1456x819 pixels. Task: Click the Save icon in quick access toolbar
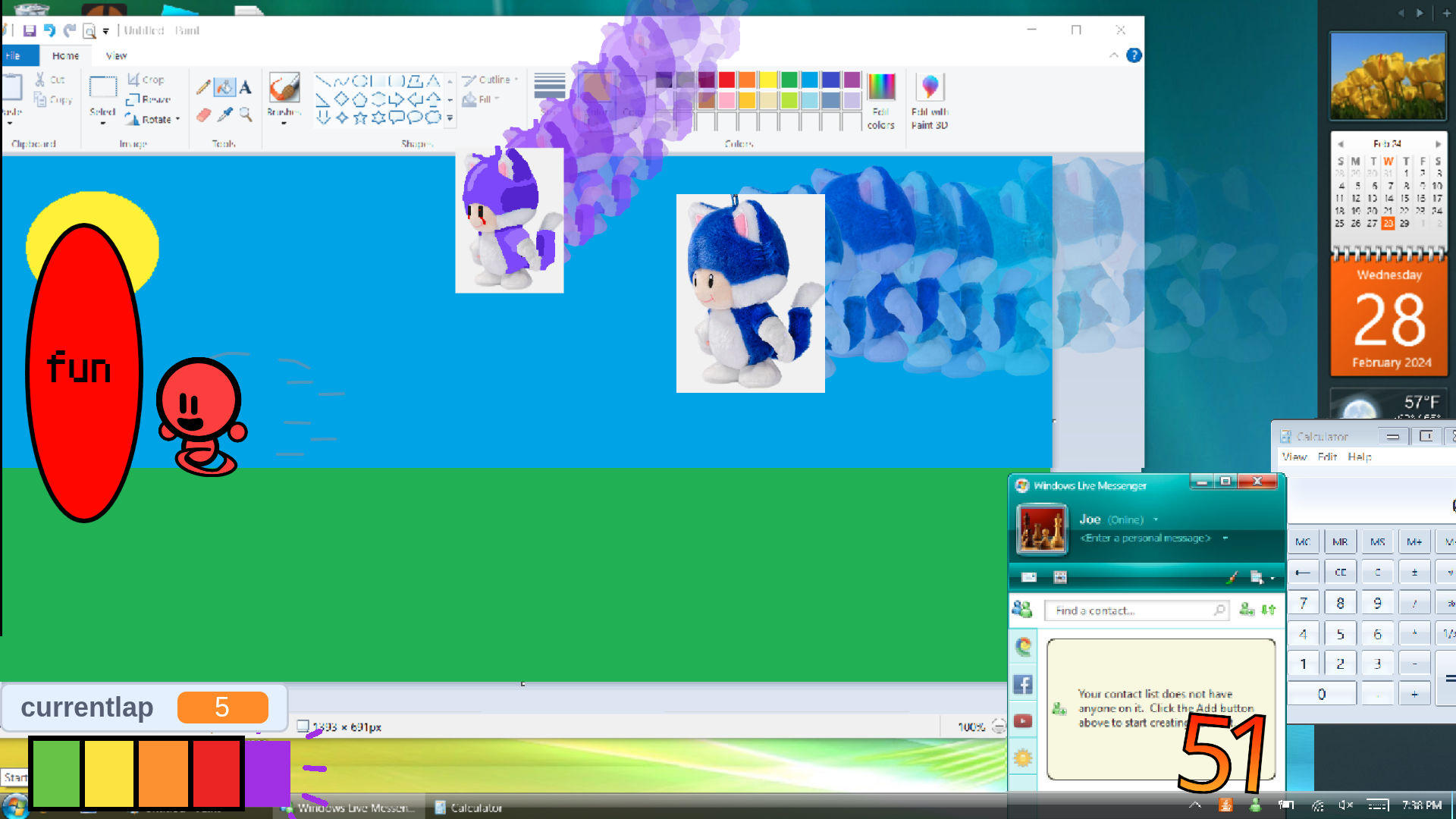pyautogui.click(x=30, y=31)
